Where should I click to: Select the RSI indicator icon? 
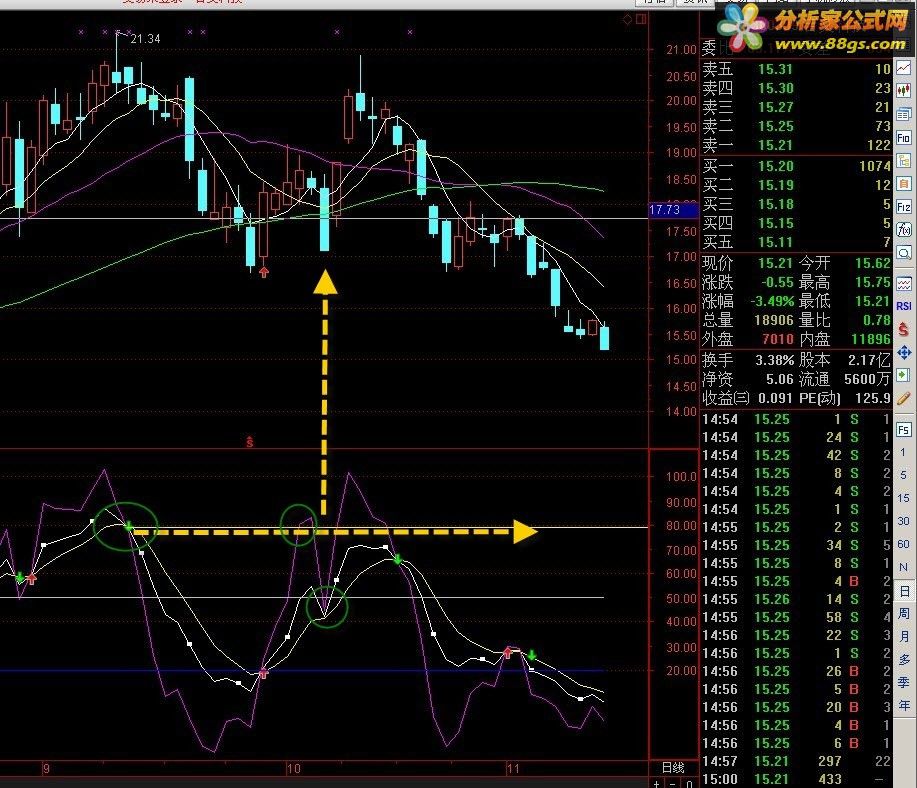click(904, 307)
